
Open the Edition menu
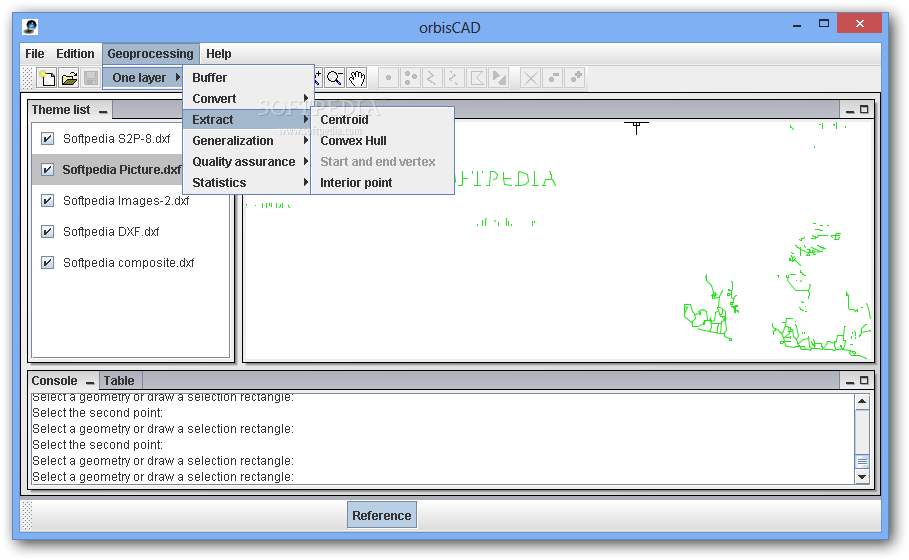pos(75,54)
